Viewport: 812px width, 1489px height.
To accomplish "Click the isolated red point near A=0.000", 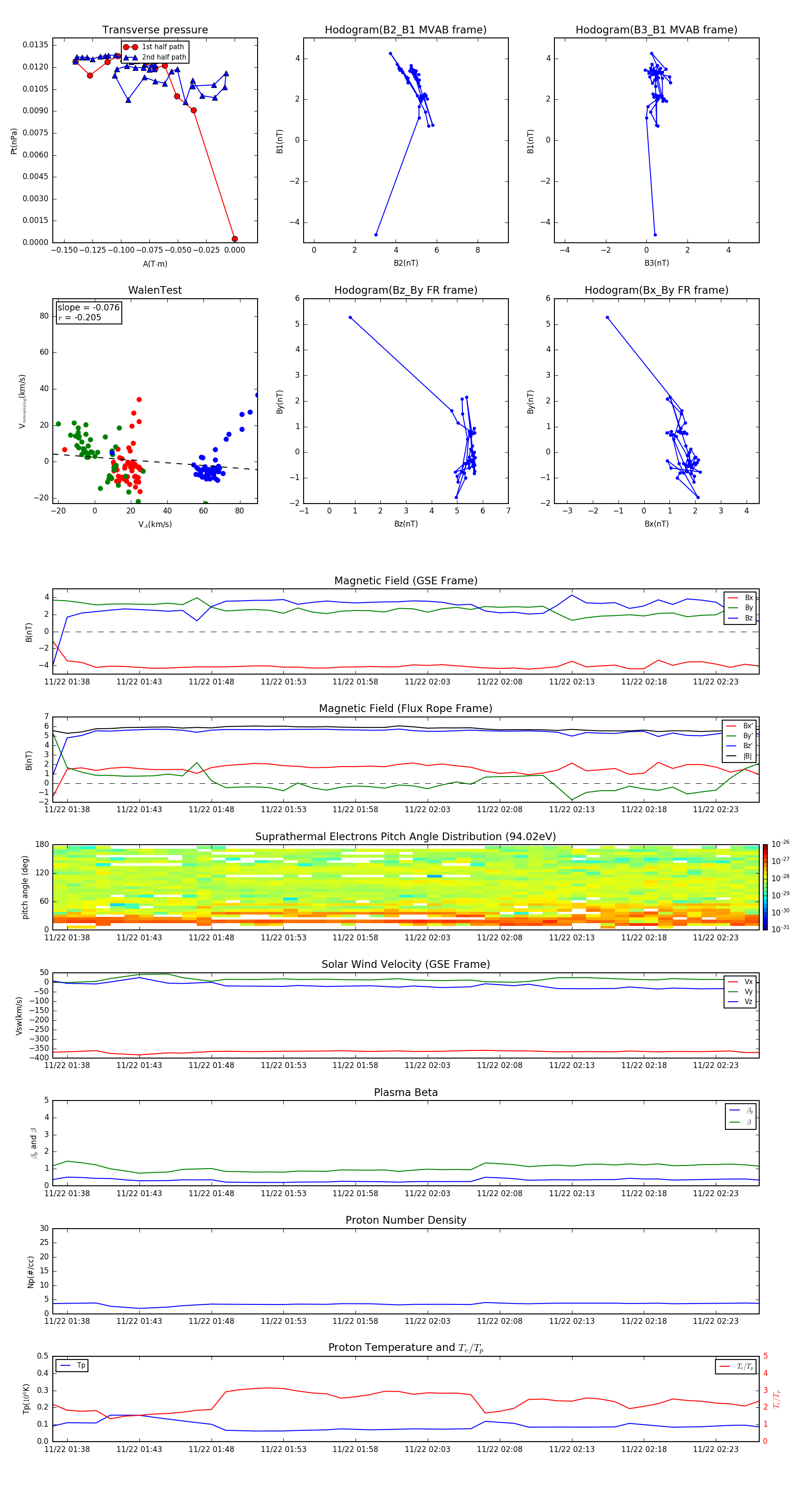I will (x=235, y=239).
